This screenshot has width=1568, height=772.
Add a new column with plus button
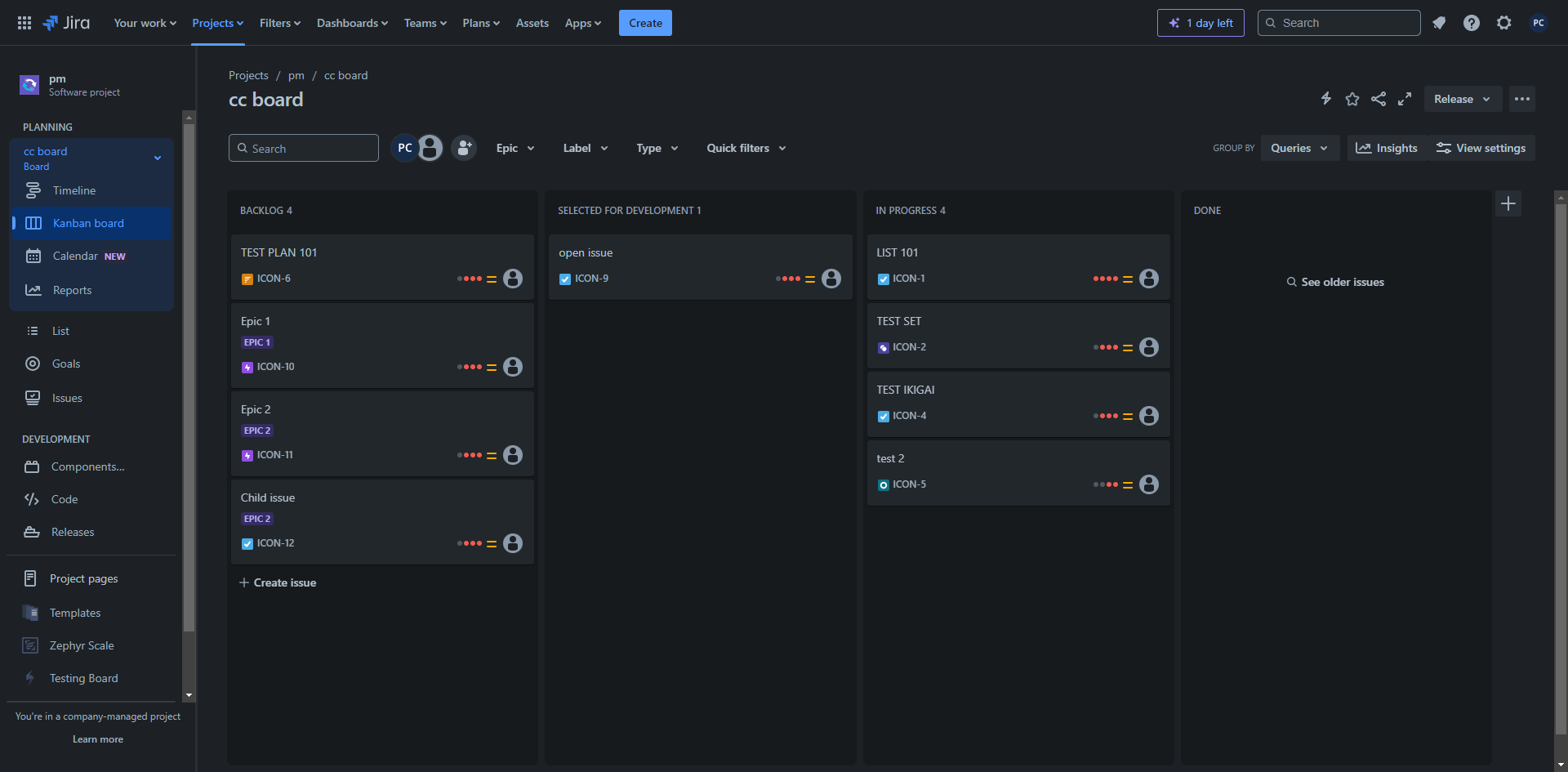pyautogui.click(x=1508, y=203)
